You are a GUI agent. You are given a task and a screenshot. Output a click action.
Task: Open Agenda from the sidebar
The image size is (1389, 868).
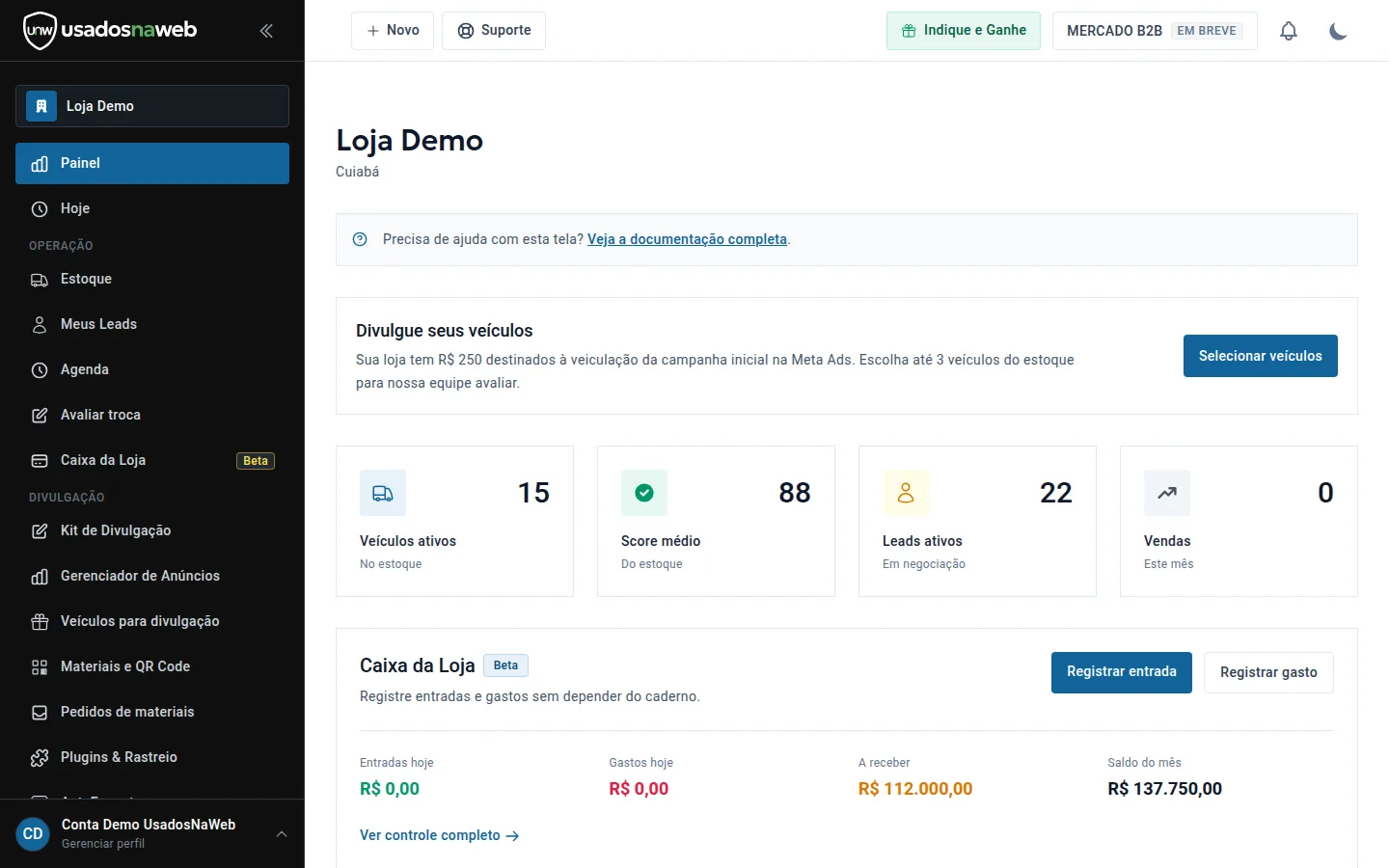click(152, 369)
